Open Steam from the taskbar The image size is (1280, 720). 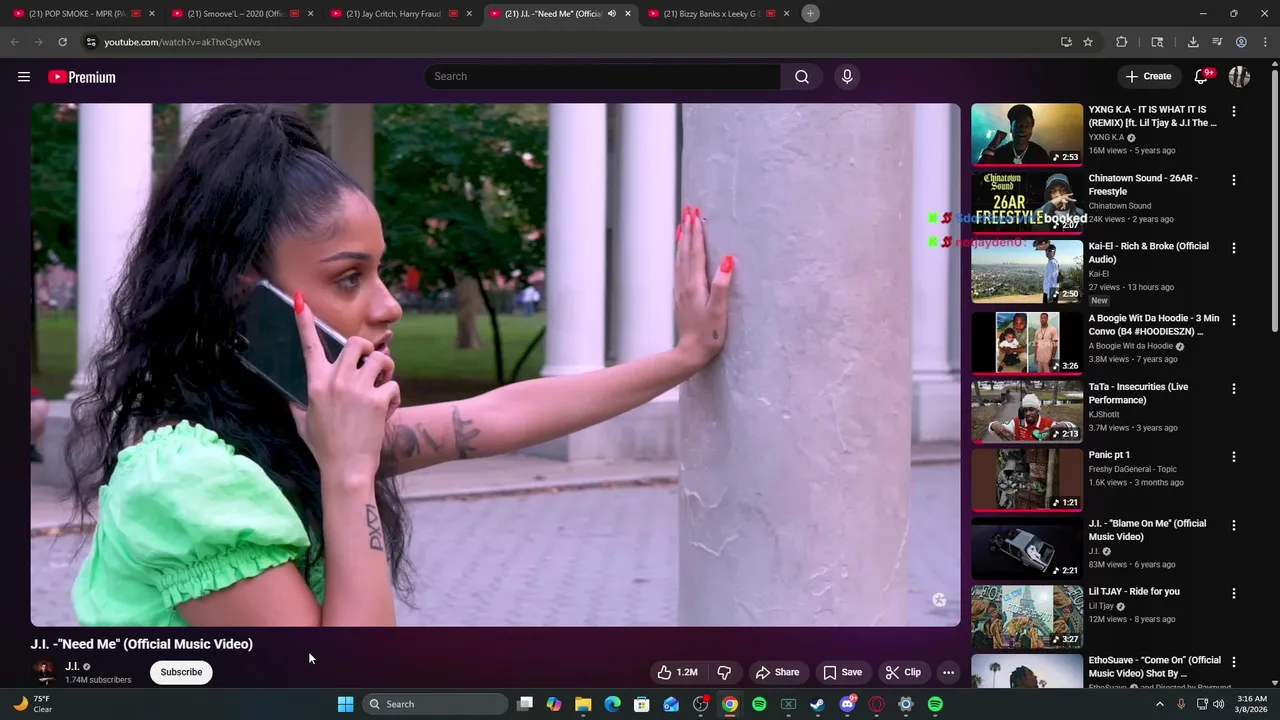[817, 704]
